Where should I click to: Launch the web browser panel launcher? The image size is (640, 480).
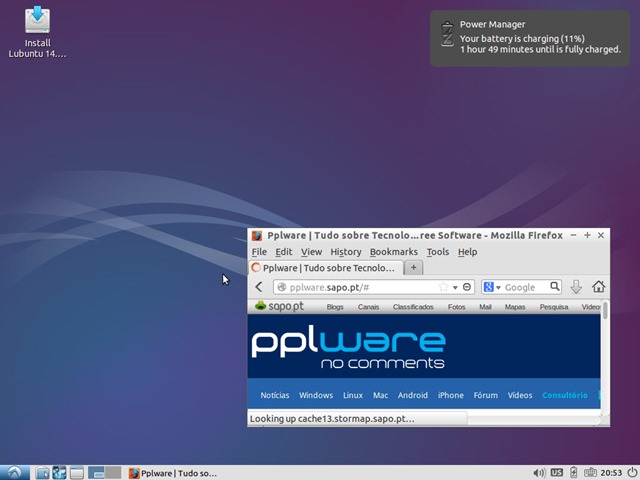pyautogui.click(x=59, y=473)
